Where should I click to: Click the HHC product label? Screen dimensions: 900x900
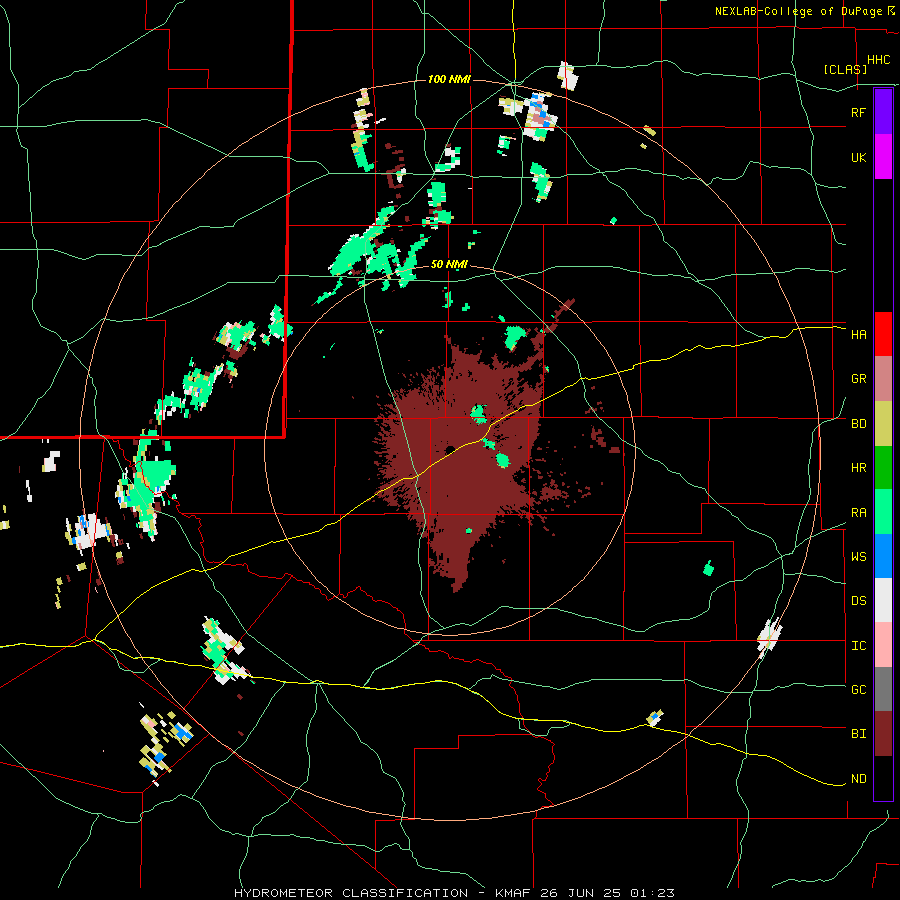click(879, 60)
